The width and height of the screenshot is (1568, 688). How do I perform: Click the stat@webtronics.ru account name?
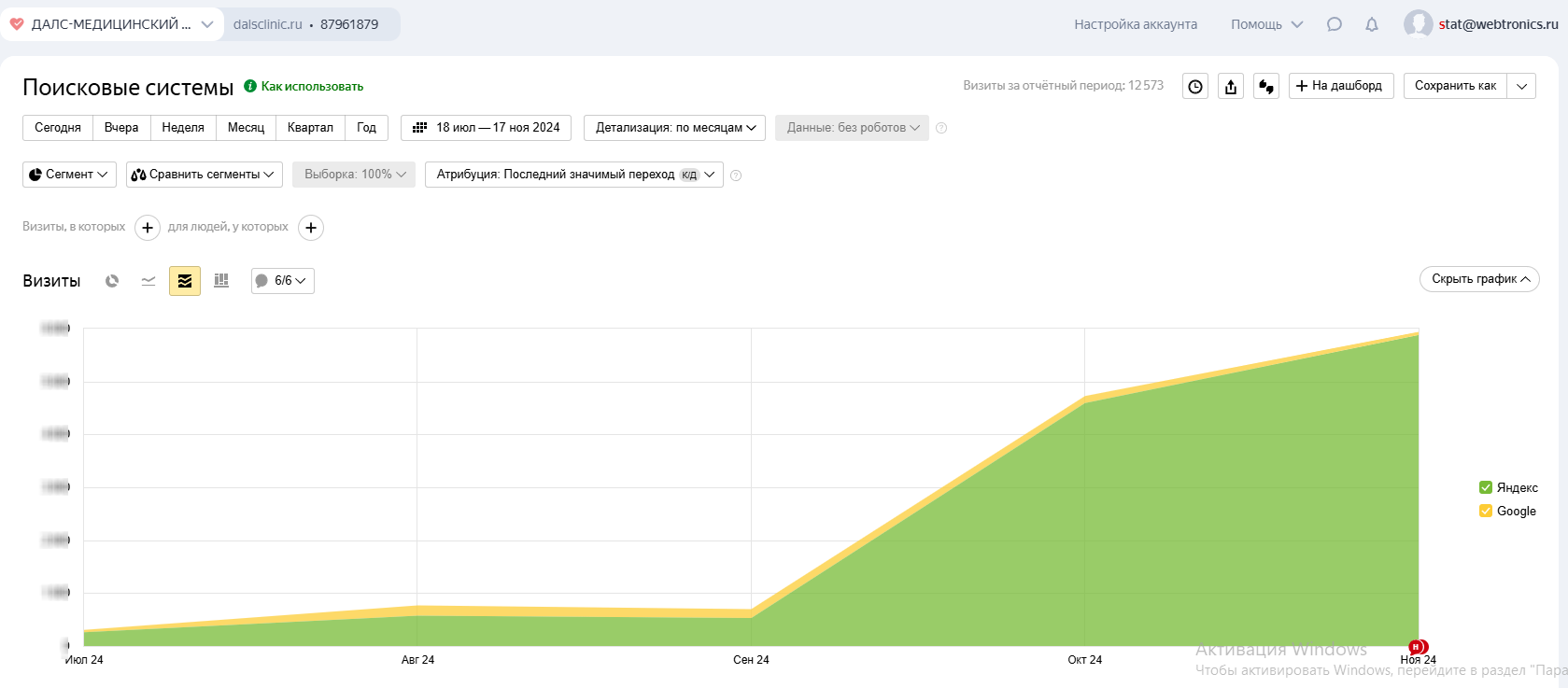1498,24
